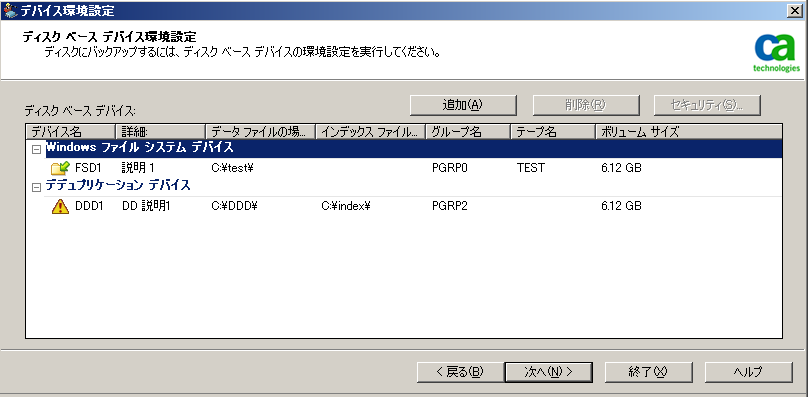
Task: Click the セキュリティ(S)... button
Action: click(x=707, y=105)
